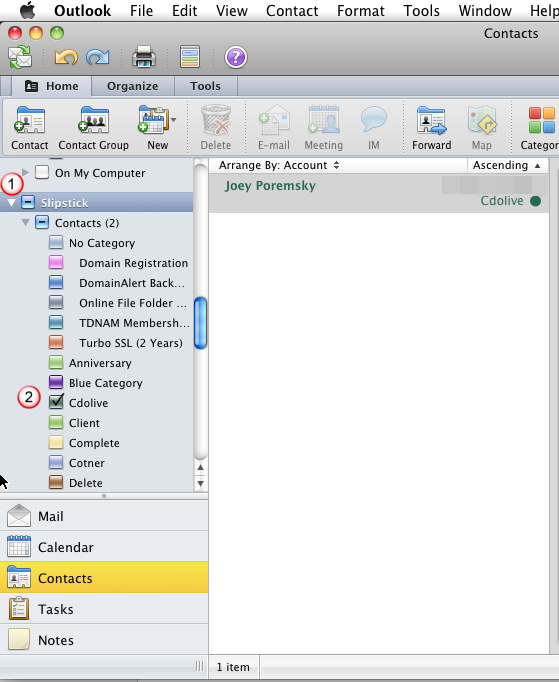The width and height of the screenshot is (559, 682).
Task: Check the Delete category checkbox
Action: click(56, 482)
